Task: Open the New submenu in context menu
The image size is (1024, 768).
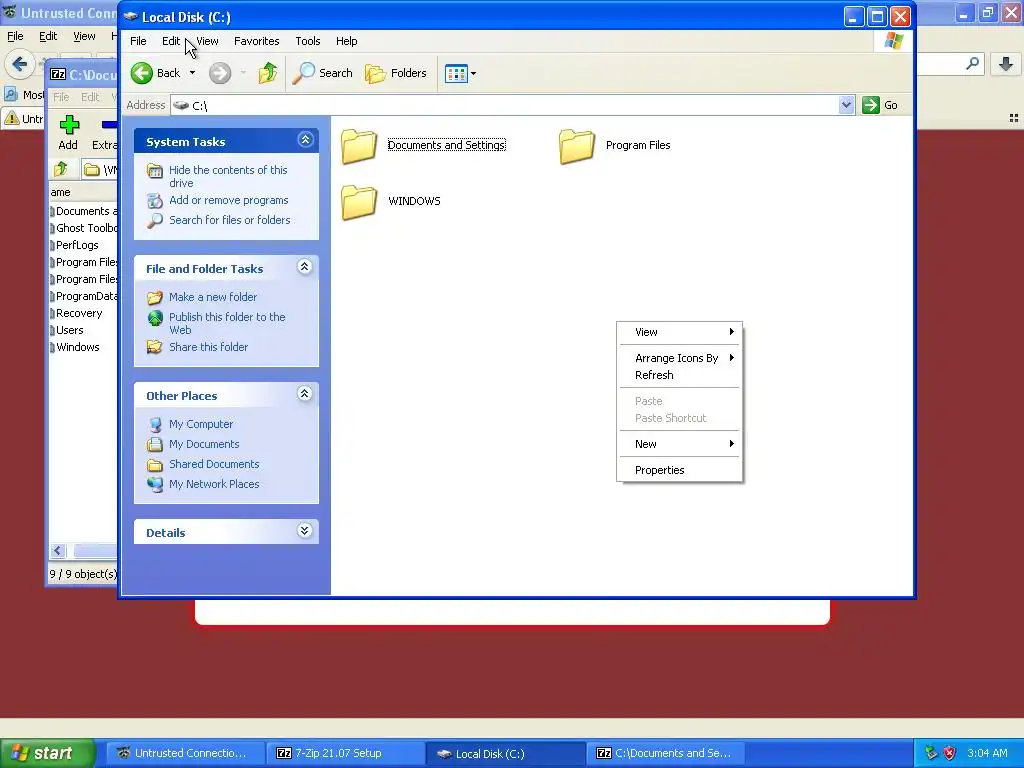Action: [x=680, y=445]
